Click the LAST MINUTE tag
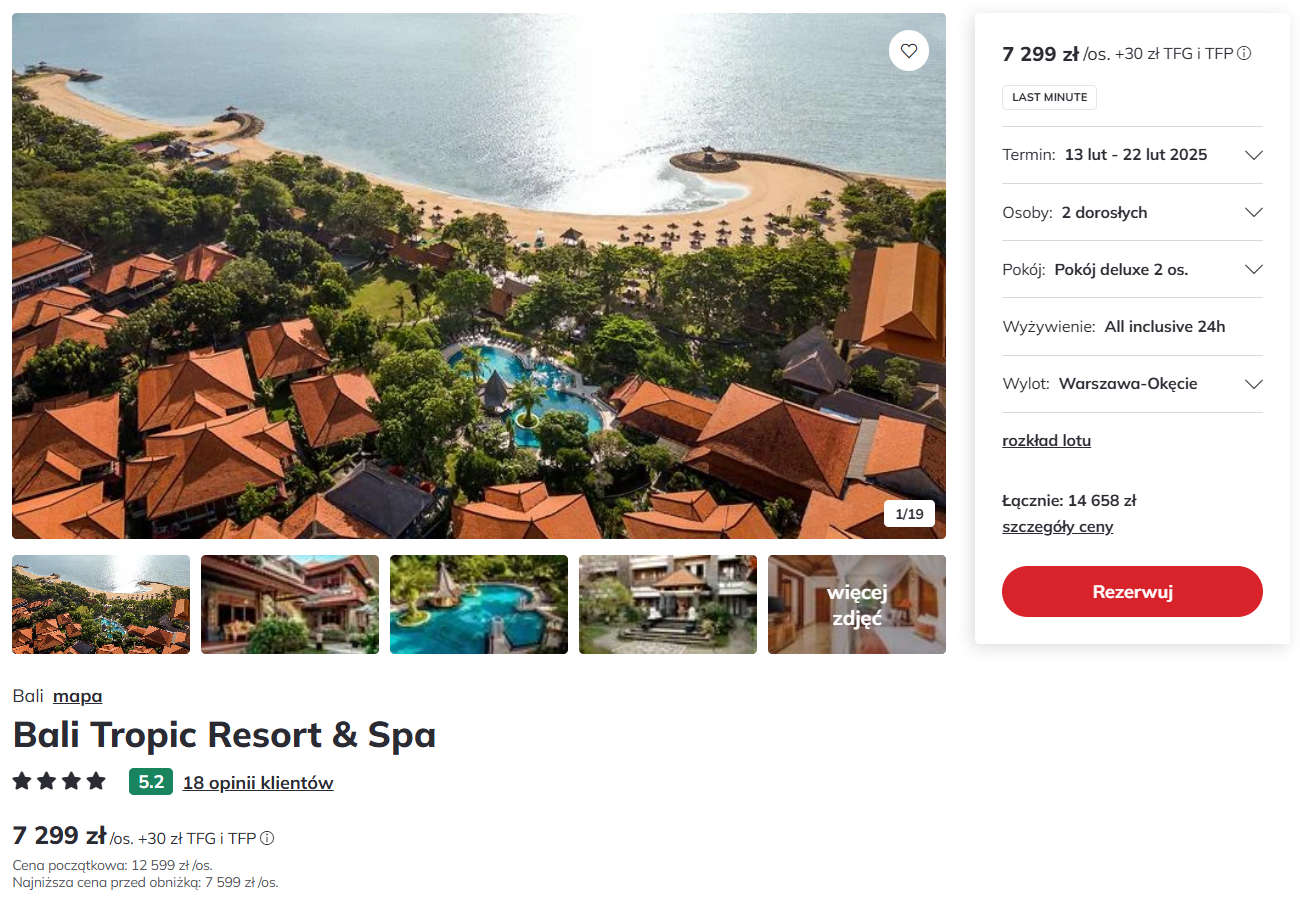Screen dimensions: 1300x897 pos(1049,97)
